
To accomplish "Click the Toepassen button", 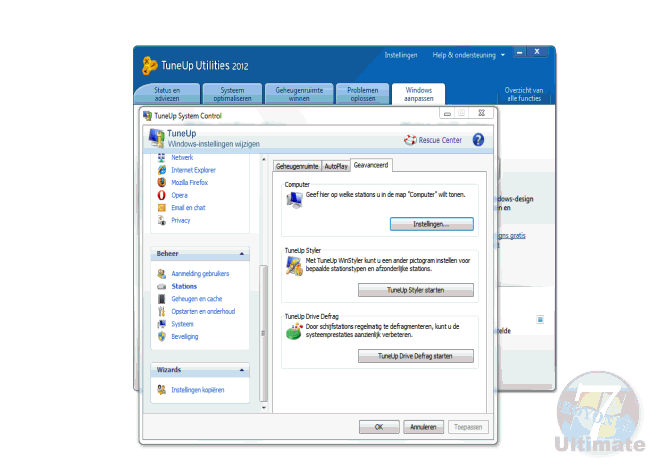I will click(468, 427).
